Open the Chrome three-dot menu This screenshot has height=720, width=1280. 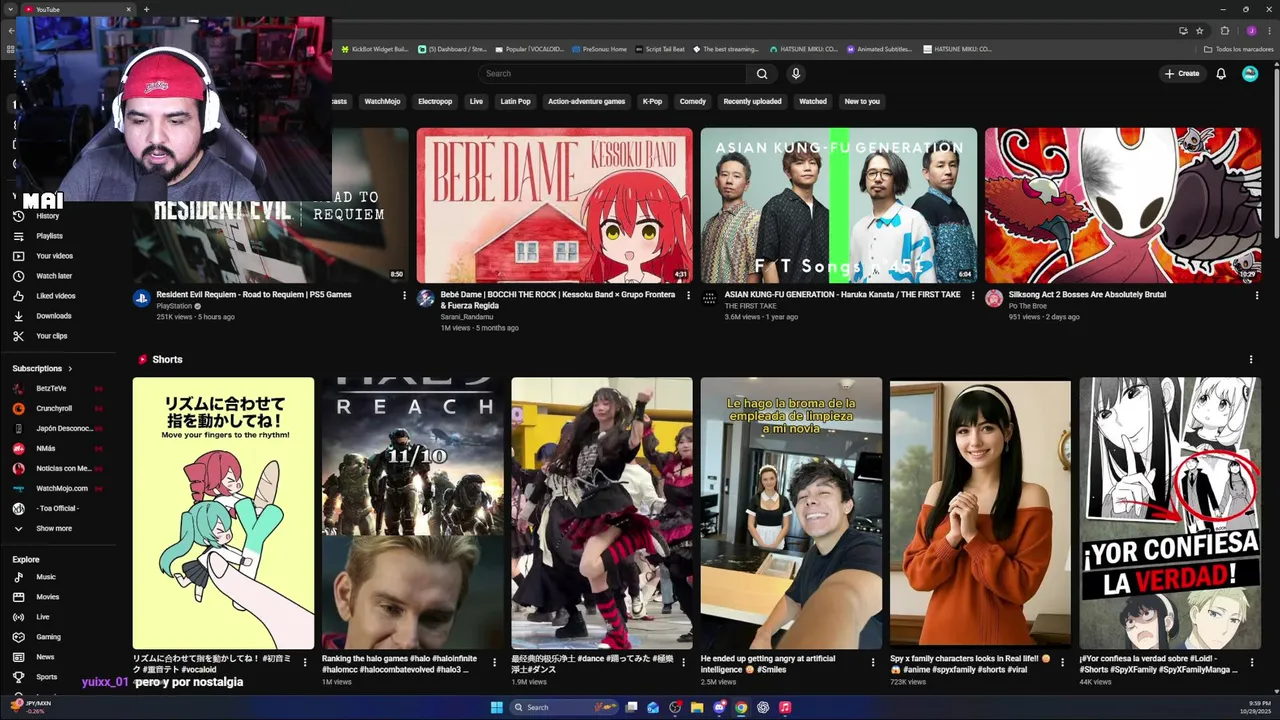1268,31
